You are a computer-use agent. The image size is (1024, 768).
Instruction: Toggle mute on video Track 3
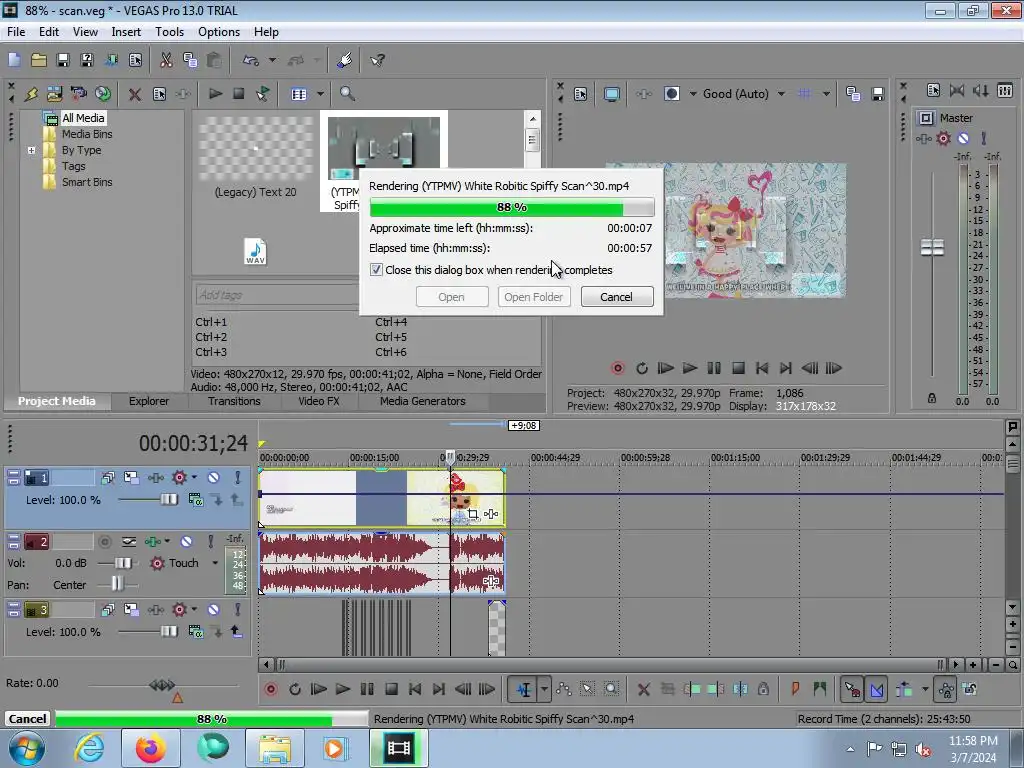click(213, 610)
